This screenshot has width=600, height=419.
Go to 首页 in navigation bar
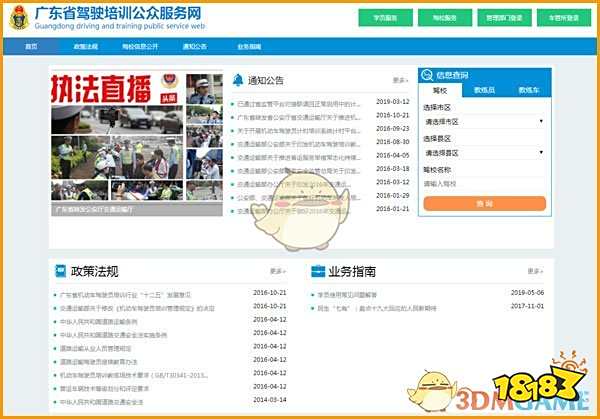pos(31,46)
